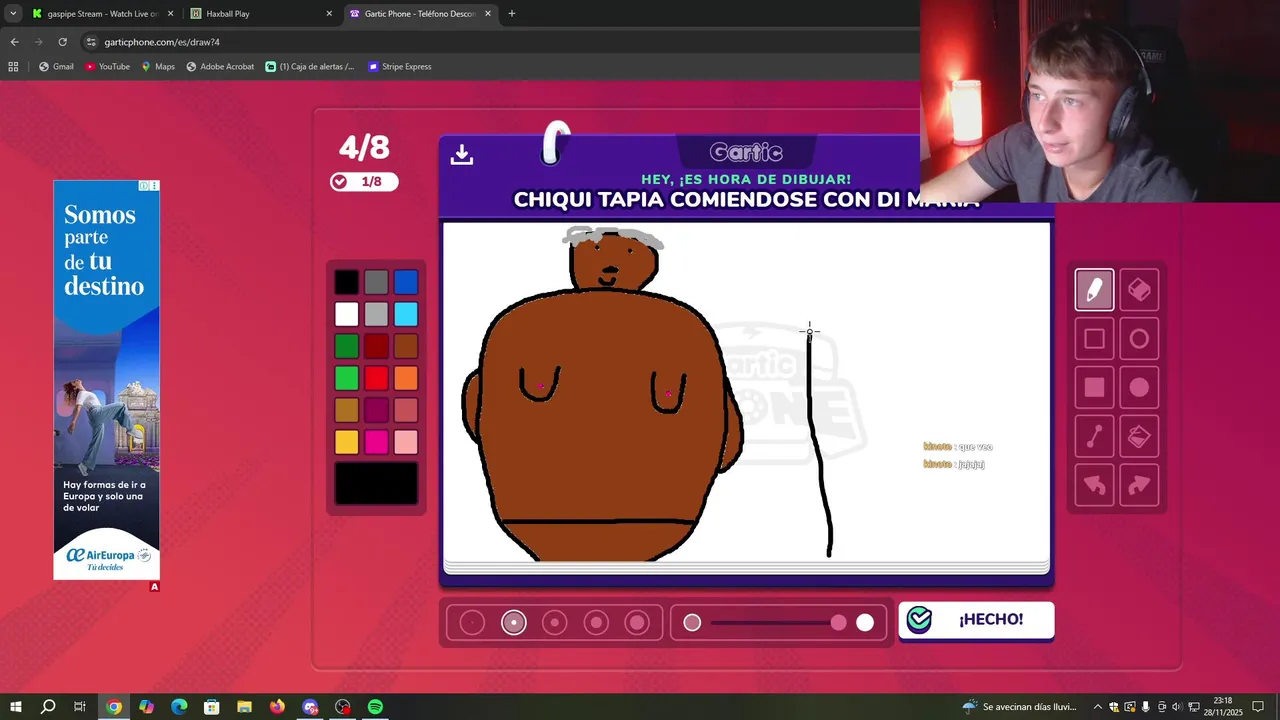Launch Microsoft Edge from the taskbar
This screenshot has height=720, width=1280.
179,707
